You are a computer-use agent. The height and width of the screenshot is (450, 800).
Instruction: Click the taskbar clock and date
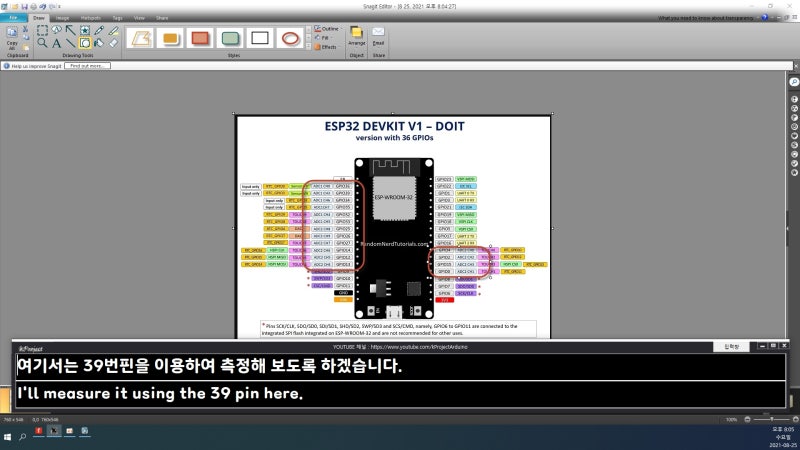coord(783,437)
